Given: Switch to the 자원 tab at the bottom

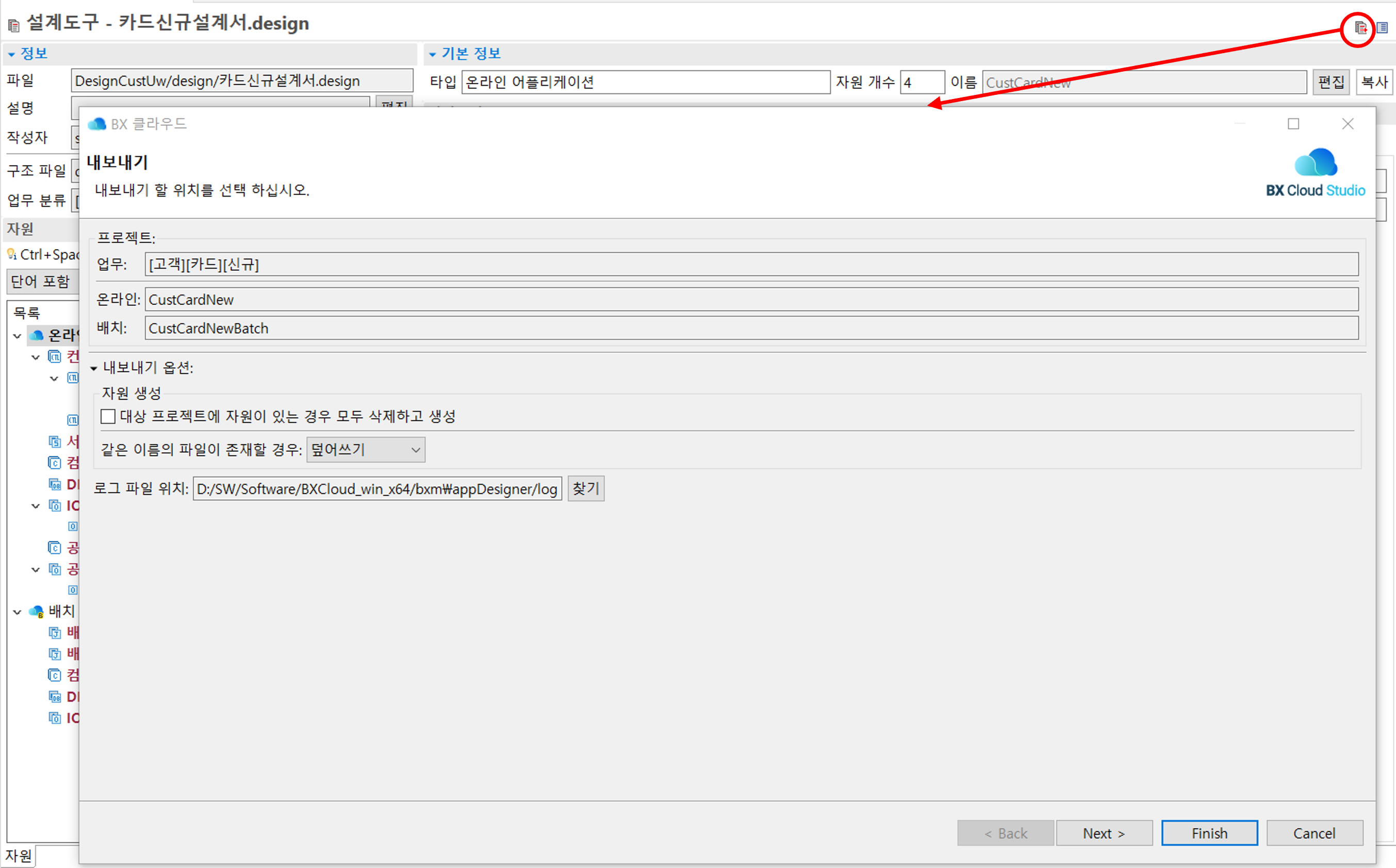Looking at the screenshot, I should [19, 856].
